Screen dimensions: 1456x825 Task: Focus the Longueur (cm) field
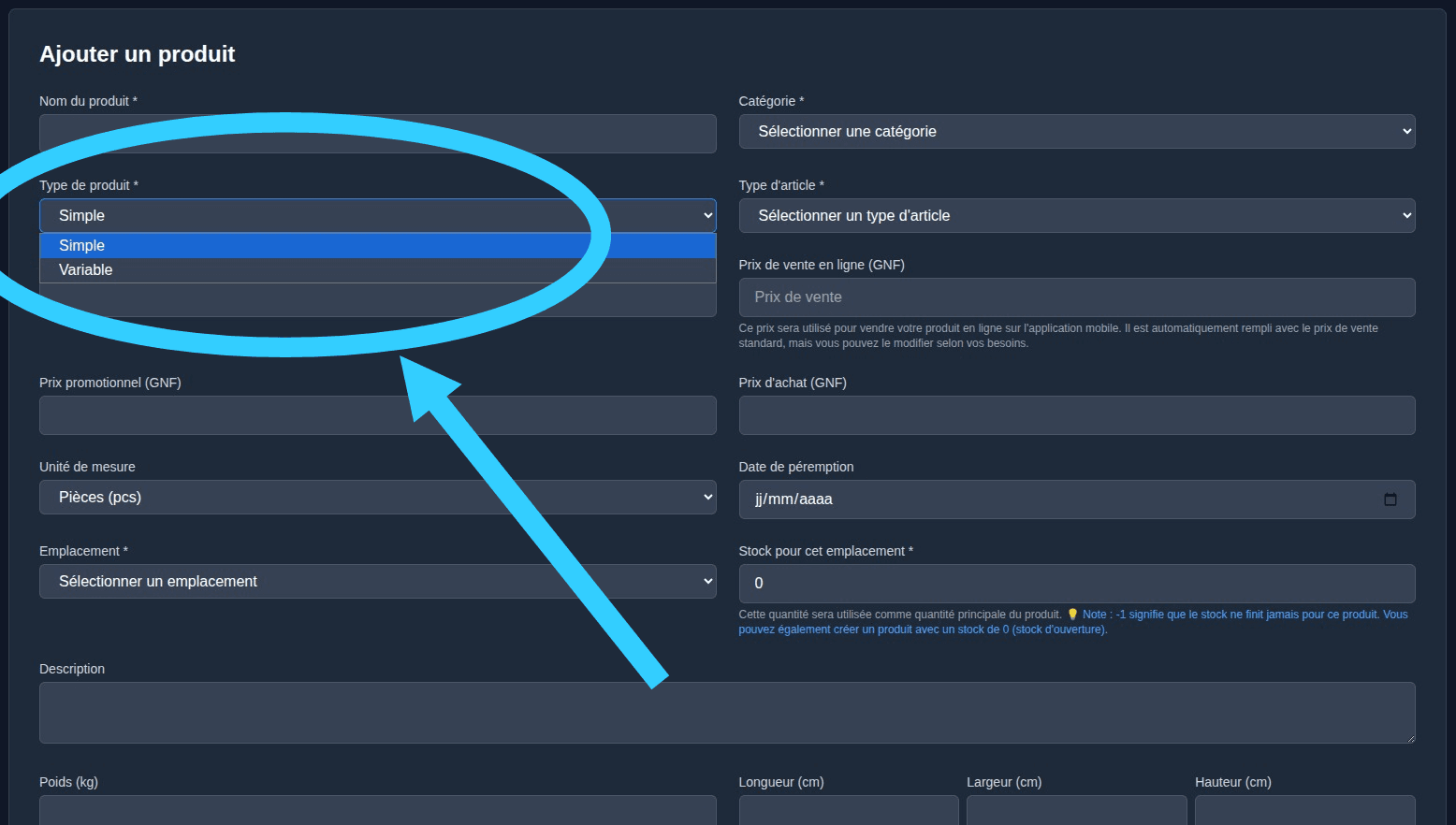(848, 809)
